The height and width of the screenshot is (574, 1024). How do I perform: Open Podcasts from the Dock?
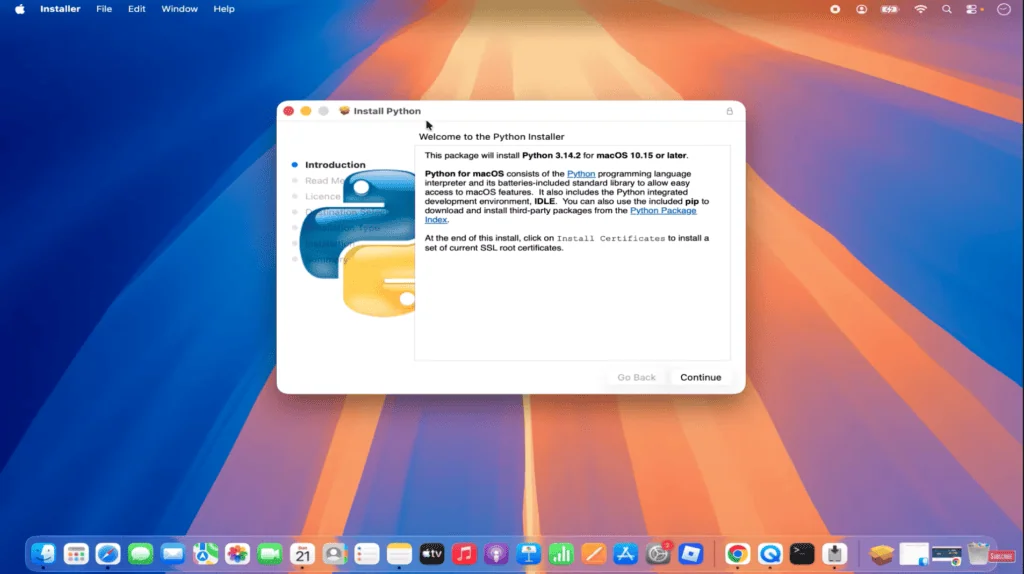[496, 554]
